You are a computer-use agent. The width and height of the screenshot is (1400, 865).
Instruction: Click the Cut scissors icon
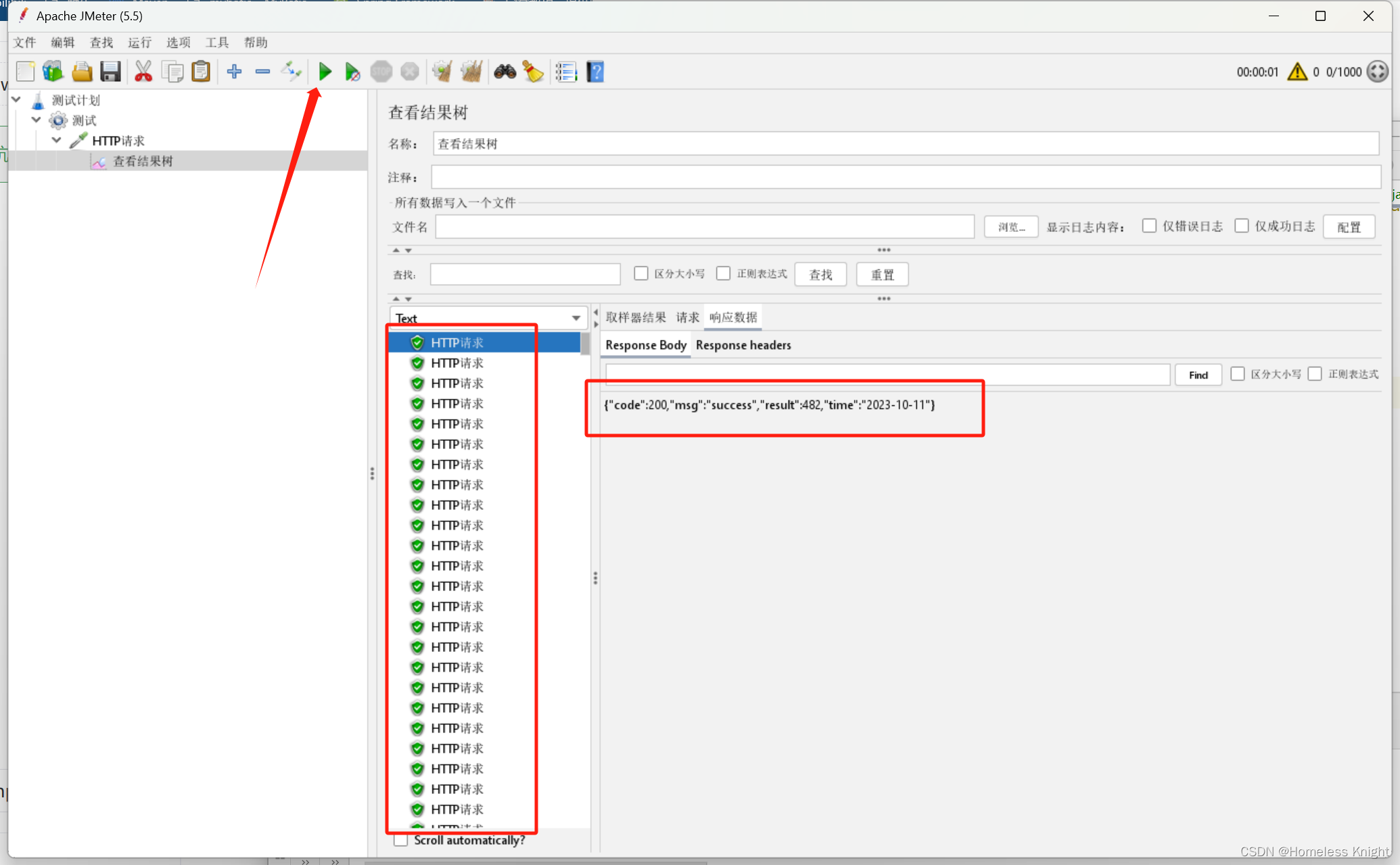[x=143, y=72]
